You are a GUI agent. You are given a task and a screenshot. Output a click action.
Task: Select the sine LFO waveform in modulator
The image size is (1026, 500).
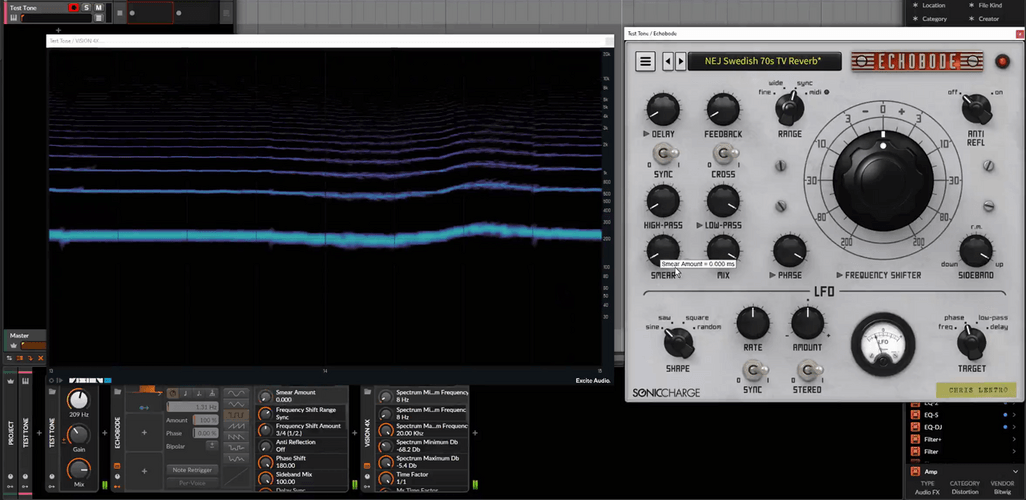click(236, 393)
